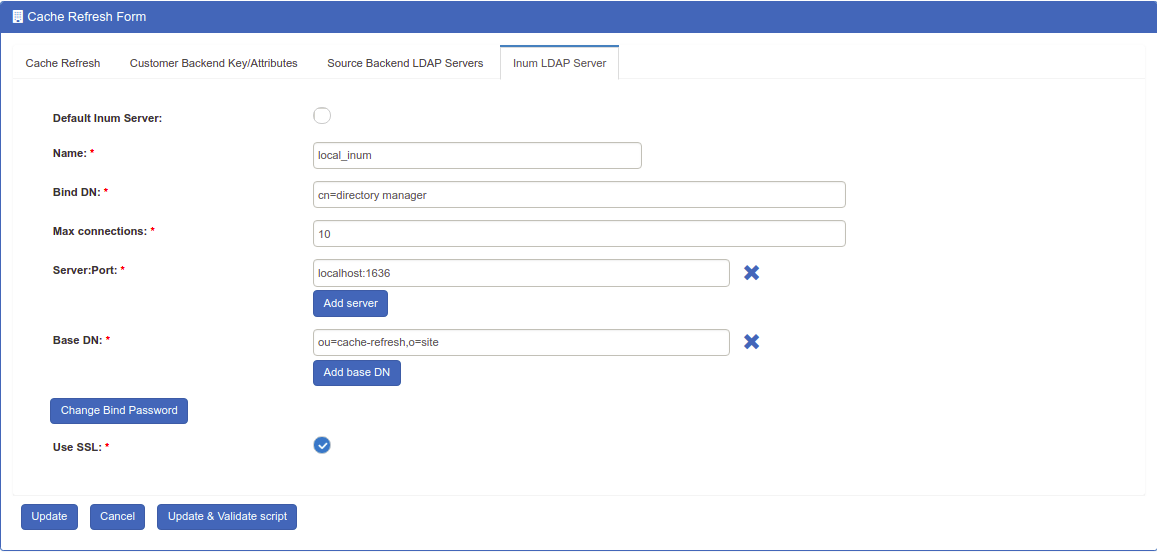Cancel the cache refresh form changes

117,517
